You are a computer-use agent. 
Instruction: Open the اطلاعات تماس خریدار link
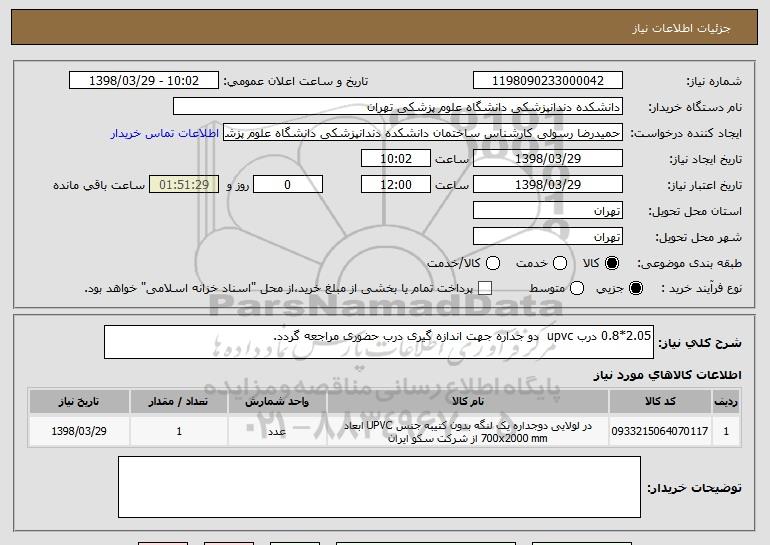point(165,133)
